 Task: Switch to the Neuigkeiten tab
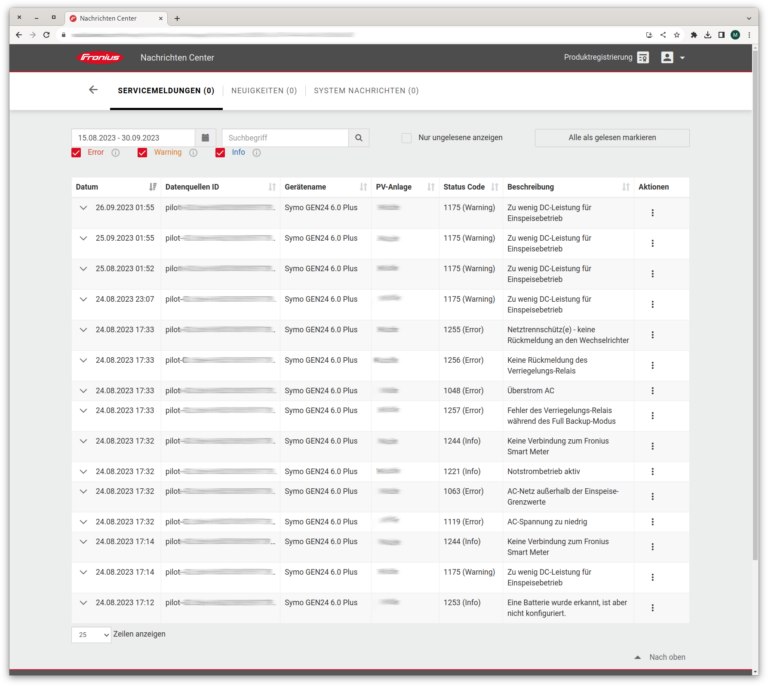coord(263,91)
